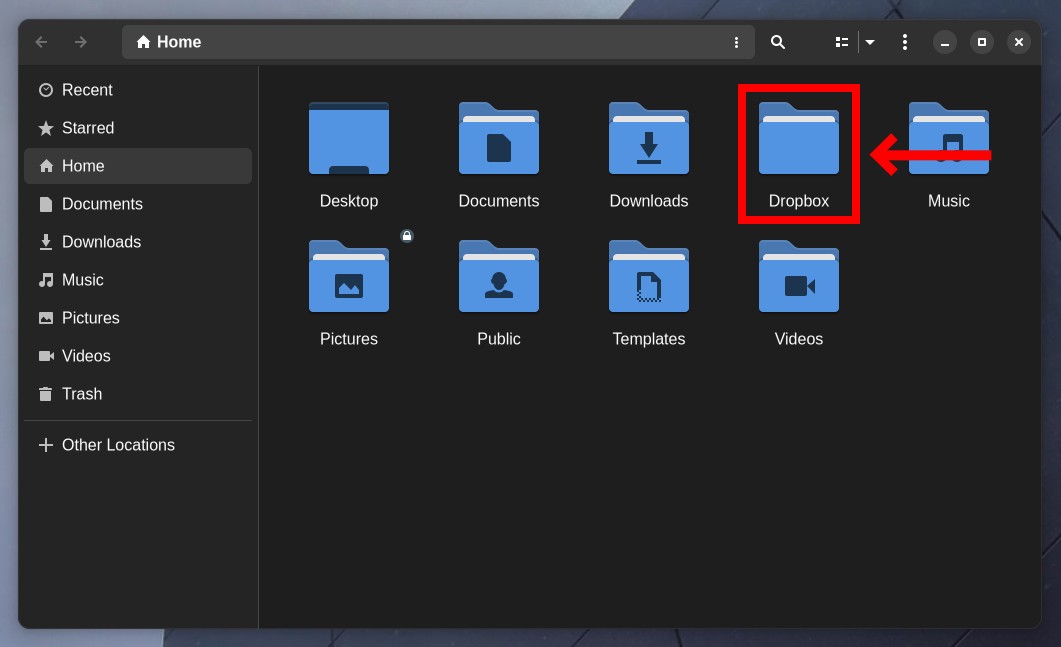The image size is (1061, 647).
Task: Open Downloads in the sidebar
Action: point(138,242)
